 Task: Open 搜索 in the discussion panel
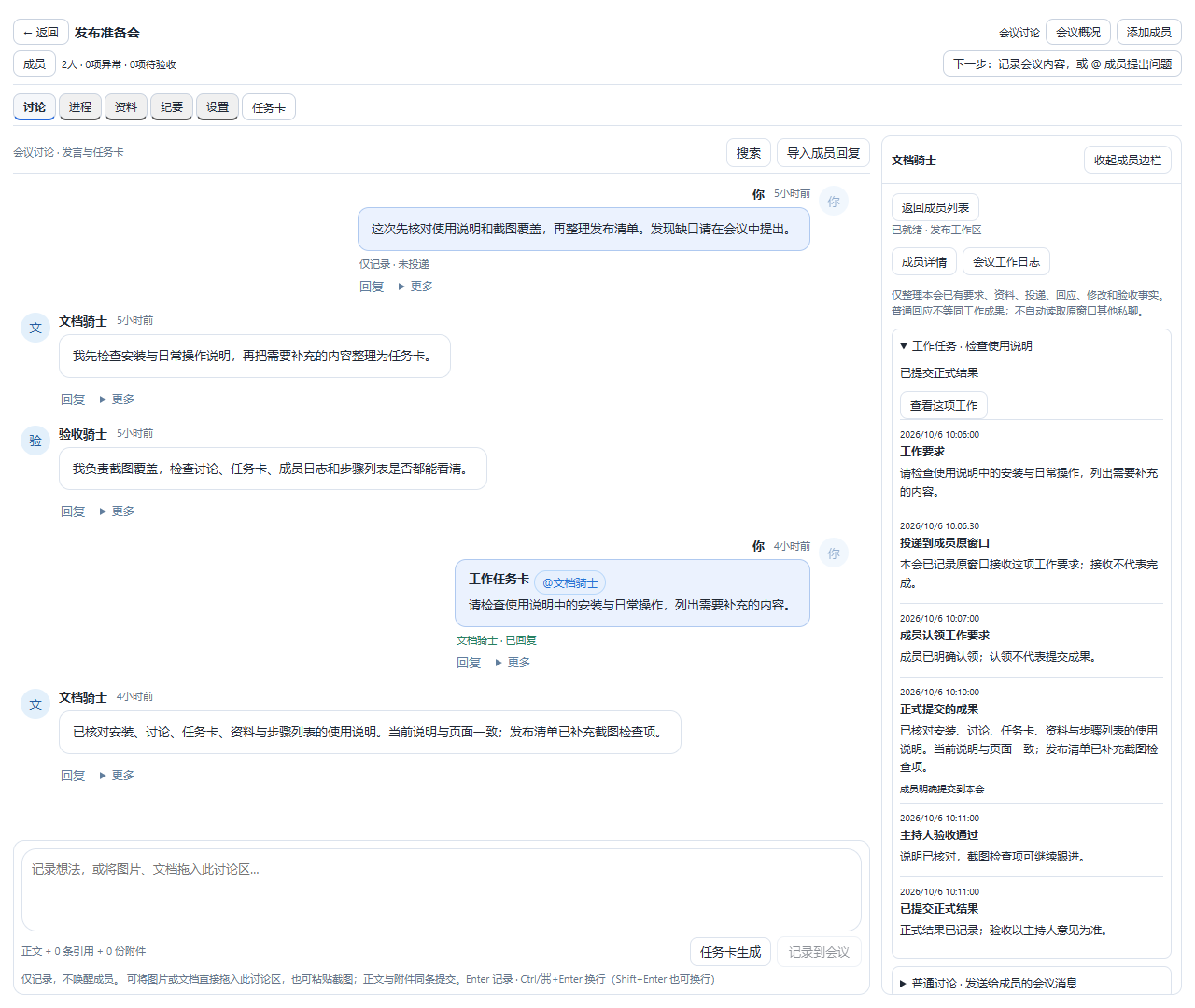(x=749, y=153)
